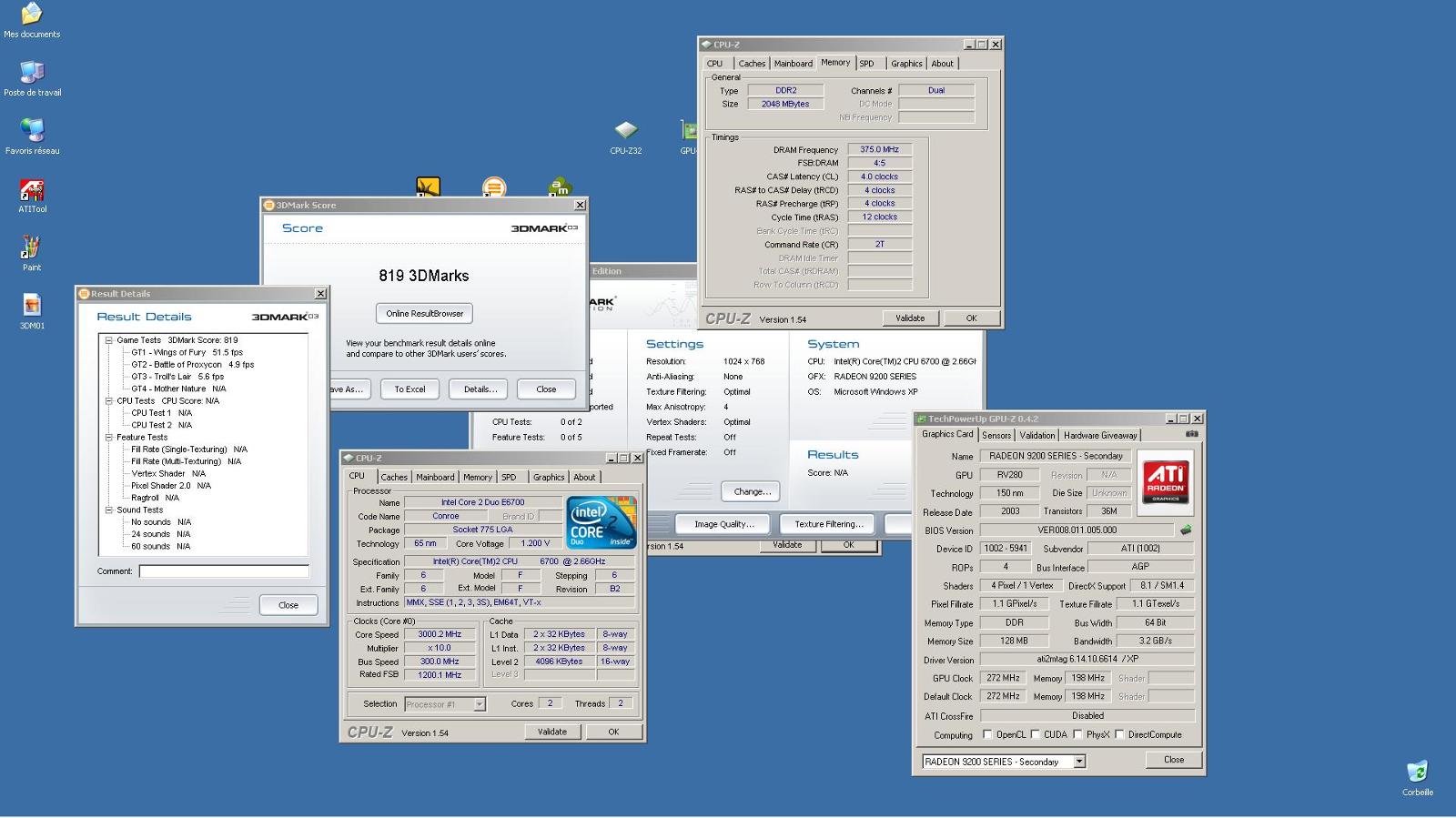
Task: Click the Image Quality... button in 3DMark
Action: pos(724,524)
